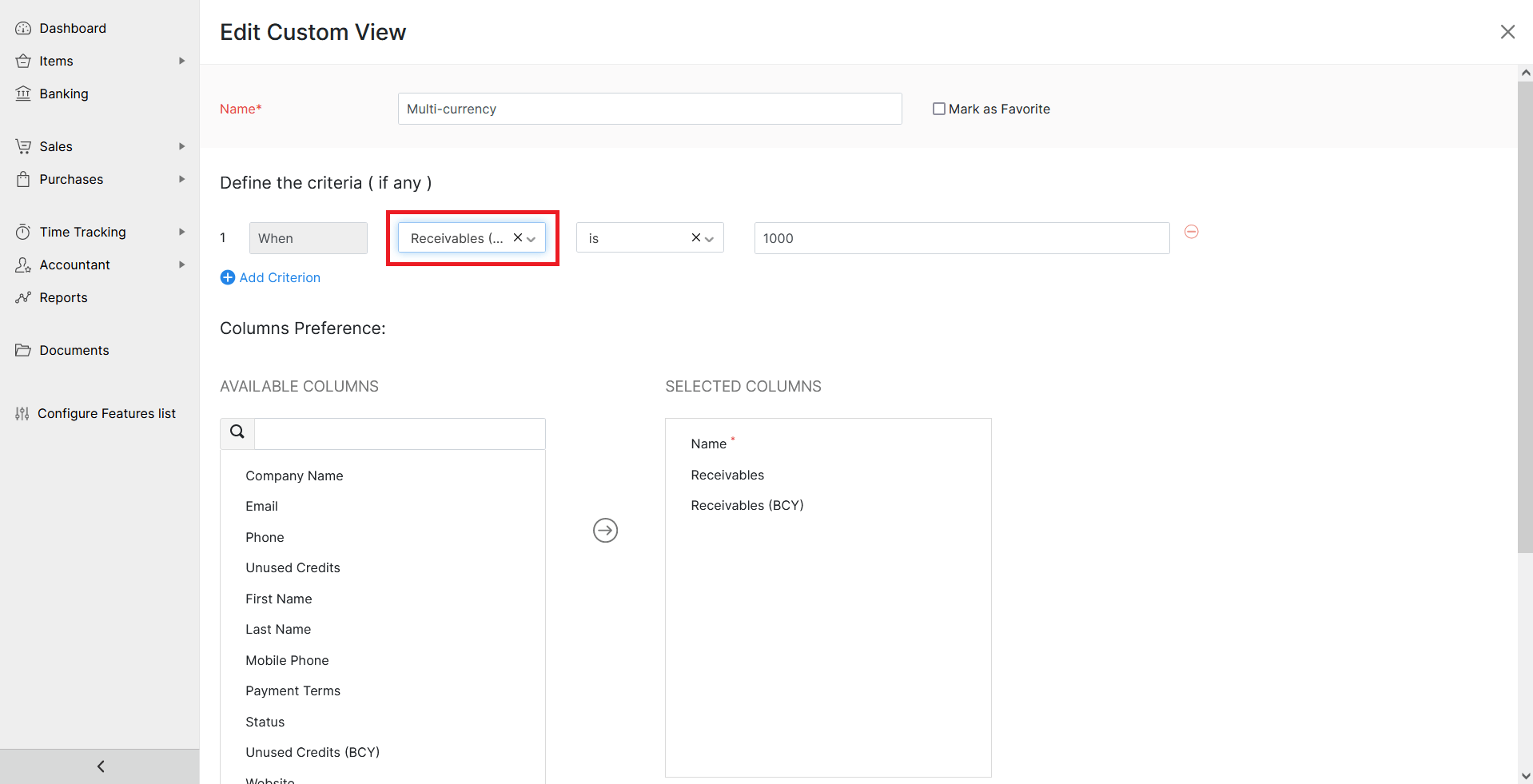This screenshot has height=784, width=1533.
Task: Click the Add Criterion link
Action: 278,277
